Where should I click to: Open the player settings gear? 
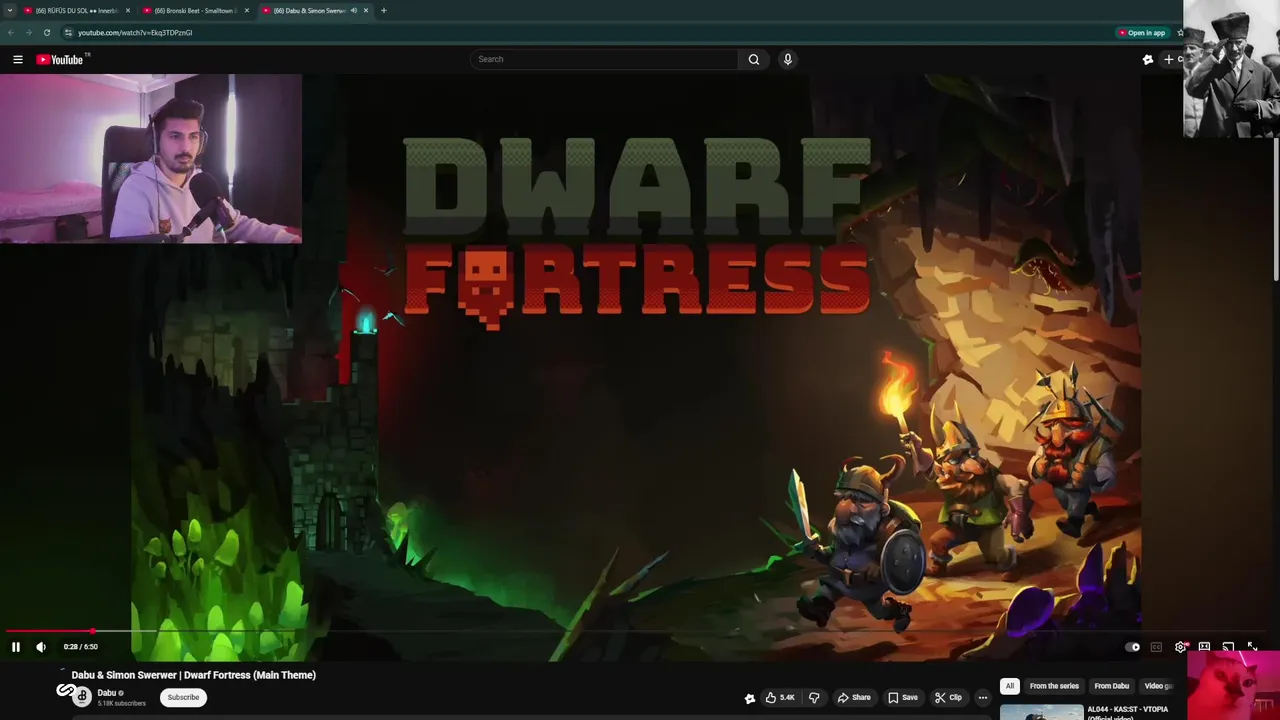pos(1180,647)
